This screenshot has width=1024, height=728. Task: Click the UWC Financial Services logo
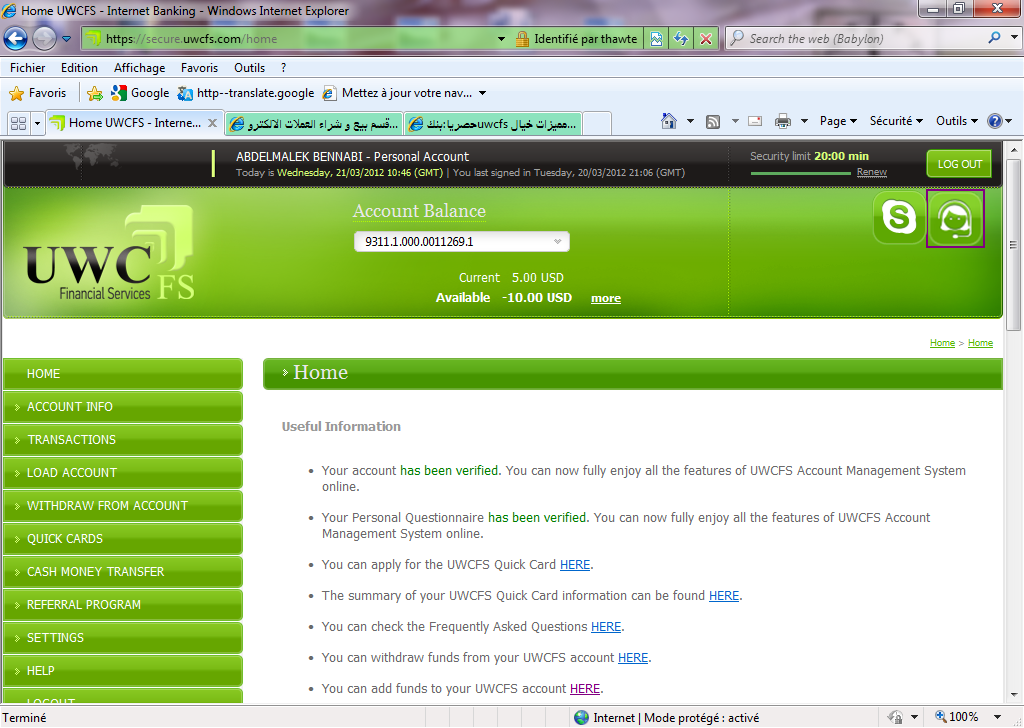pyautogui.click(x=110, y=253)
